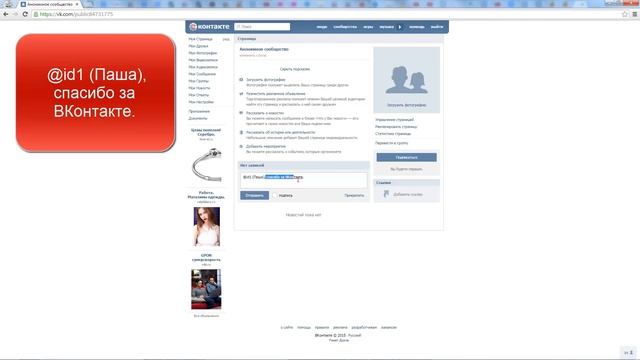Click 'ред.' next to Моя Страница
This screenshot has width=640, height=360.
(226, 39)
